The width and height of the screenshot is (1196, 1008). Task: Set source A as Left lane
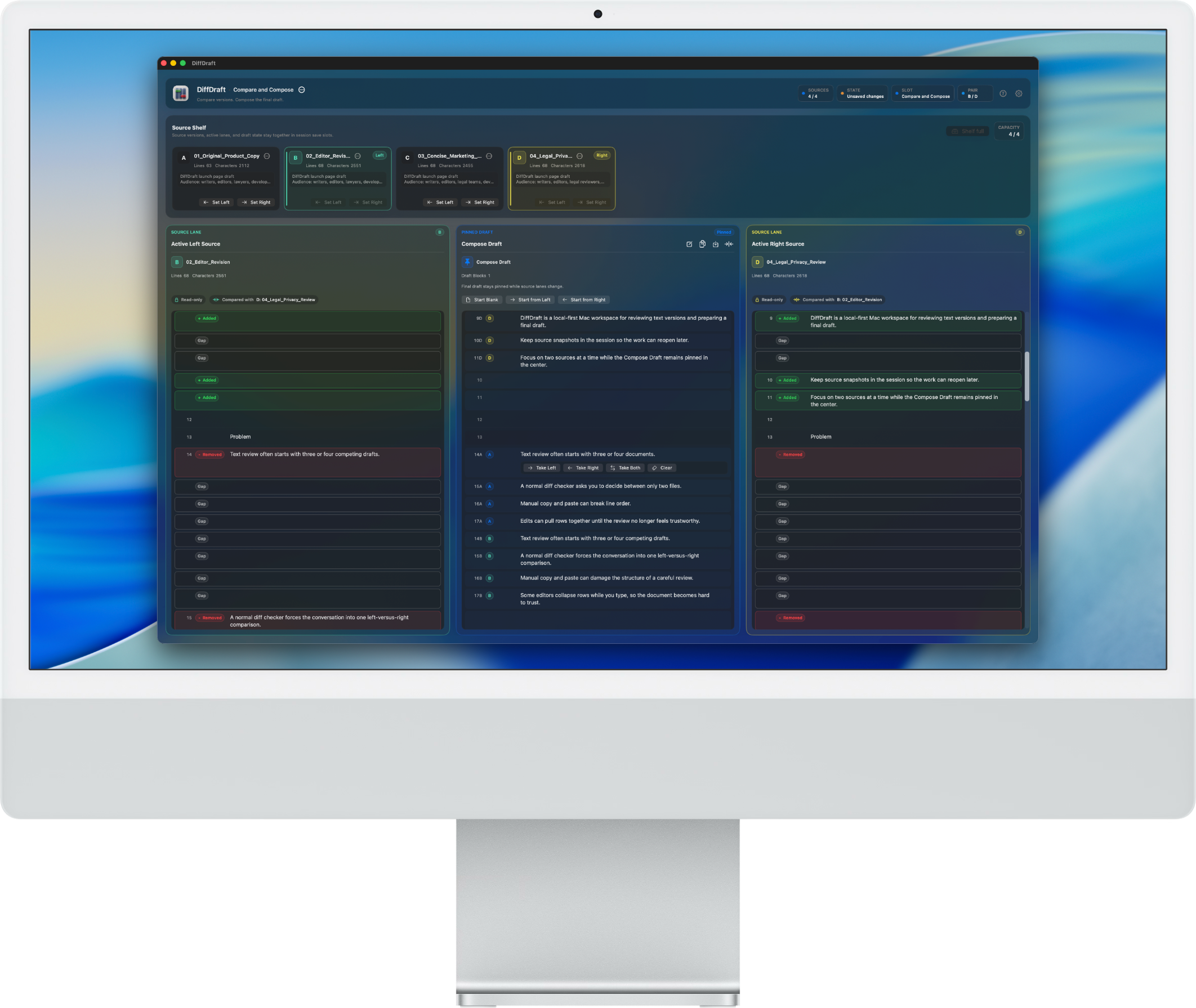216,202
